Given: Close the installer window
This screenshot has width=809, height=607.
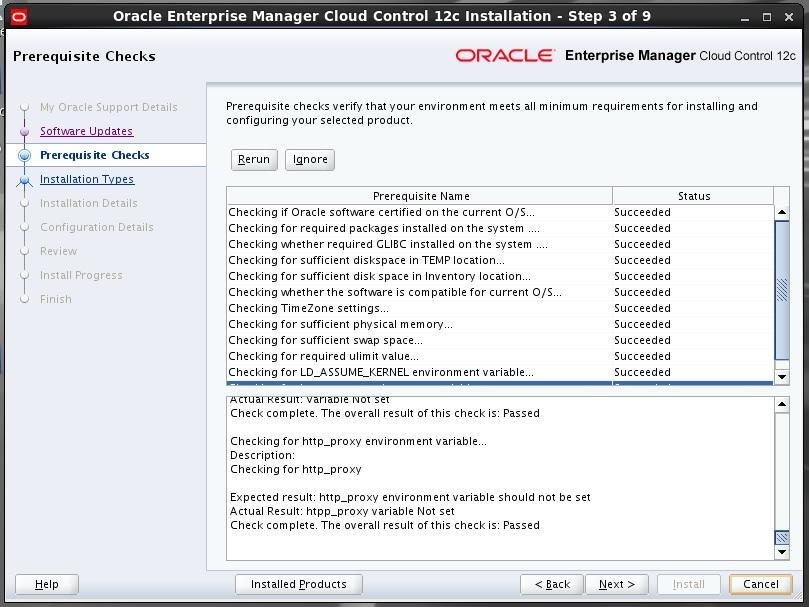Looking at the screenshot, I should pos(789,18).
